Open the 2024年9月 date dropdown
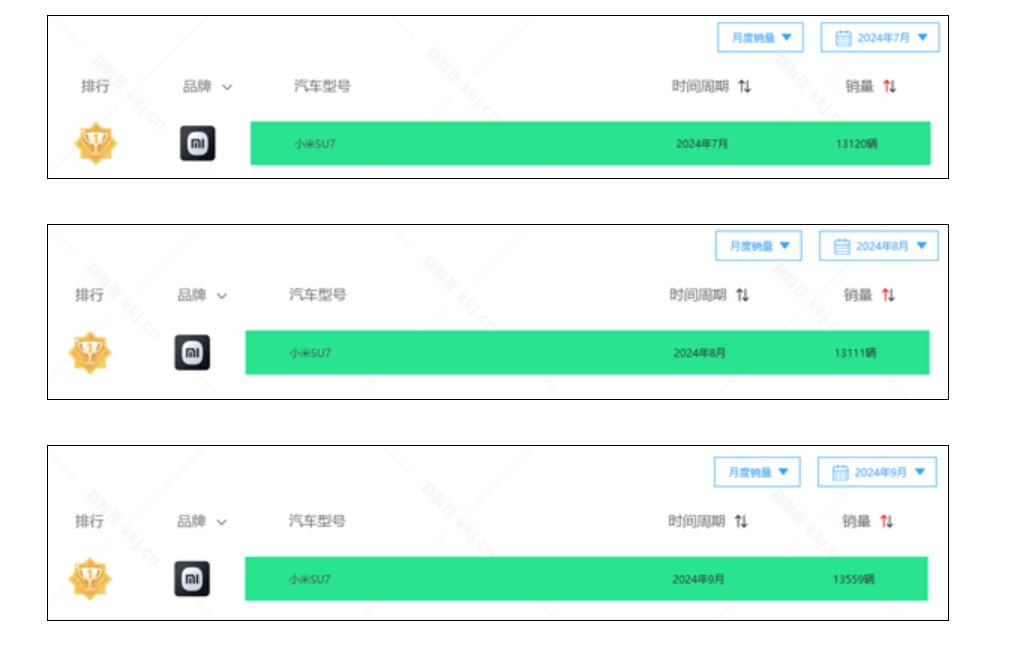 tap(876, 472)
